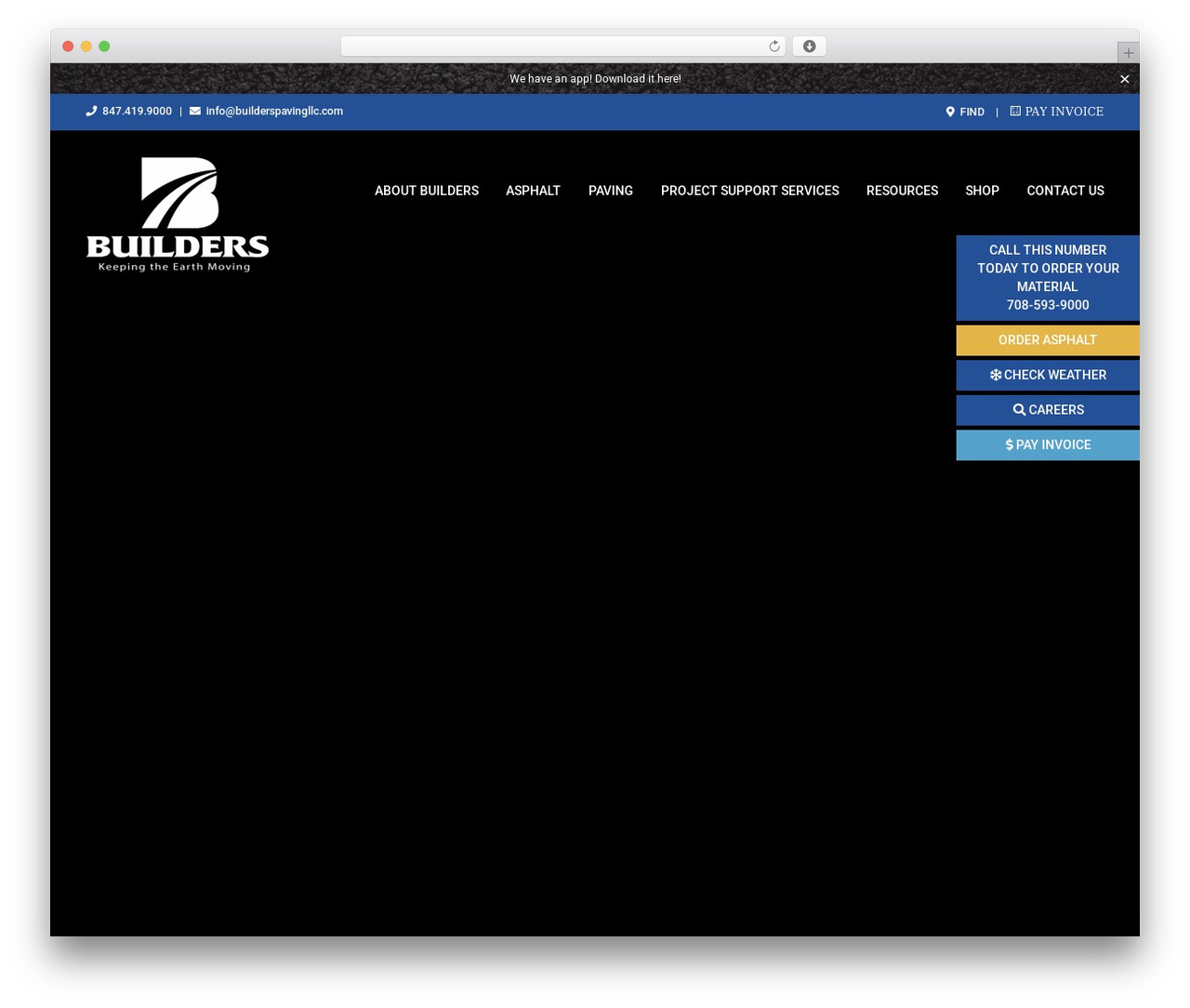Select Paving in the navigation
This screenshot has width=1190, height=1008.
tap(611, 191)
